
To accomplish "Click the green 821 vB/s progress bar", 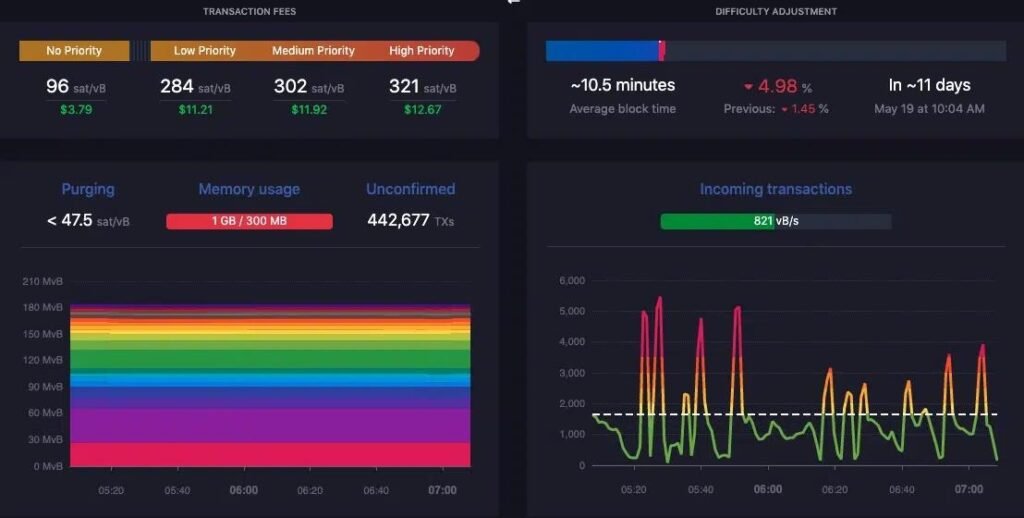I will (716, 221).
